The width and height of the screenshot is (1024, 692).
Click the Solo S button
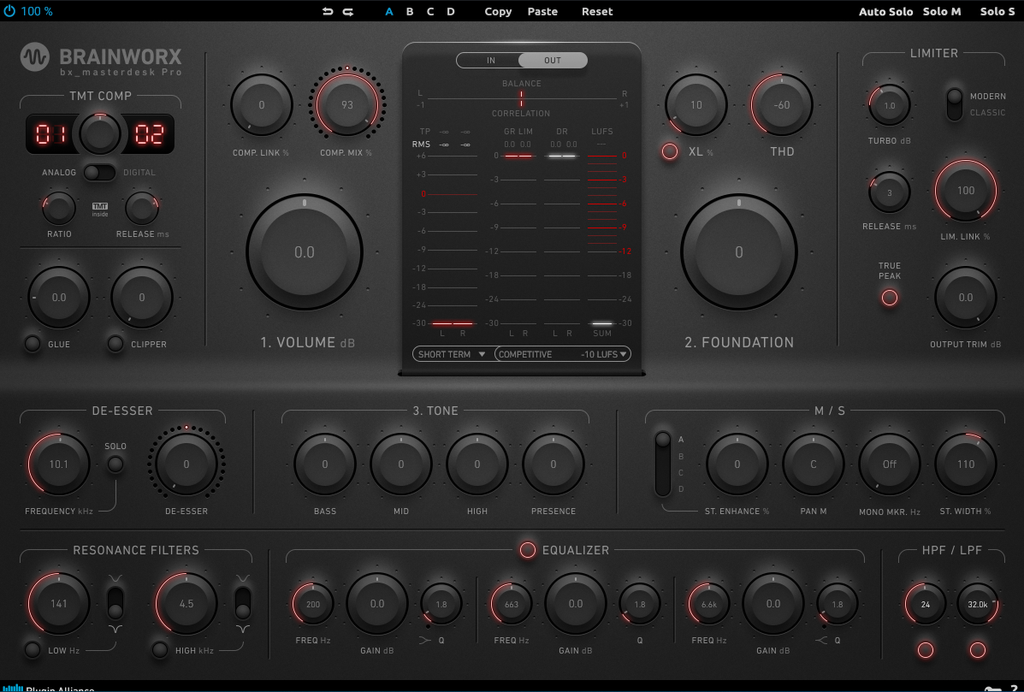997,12
